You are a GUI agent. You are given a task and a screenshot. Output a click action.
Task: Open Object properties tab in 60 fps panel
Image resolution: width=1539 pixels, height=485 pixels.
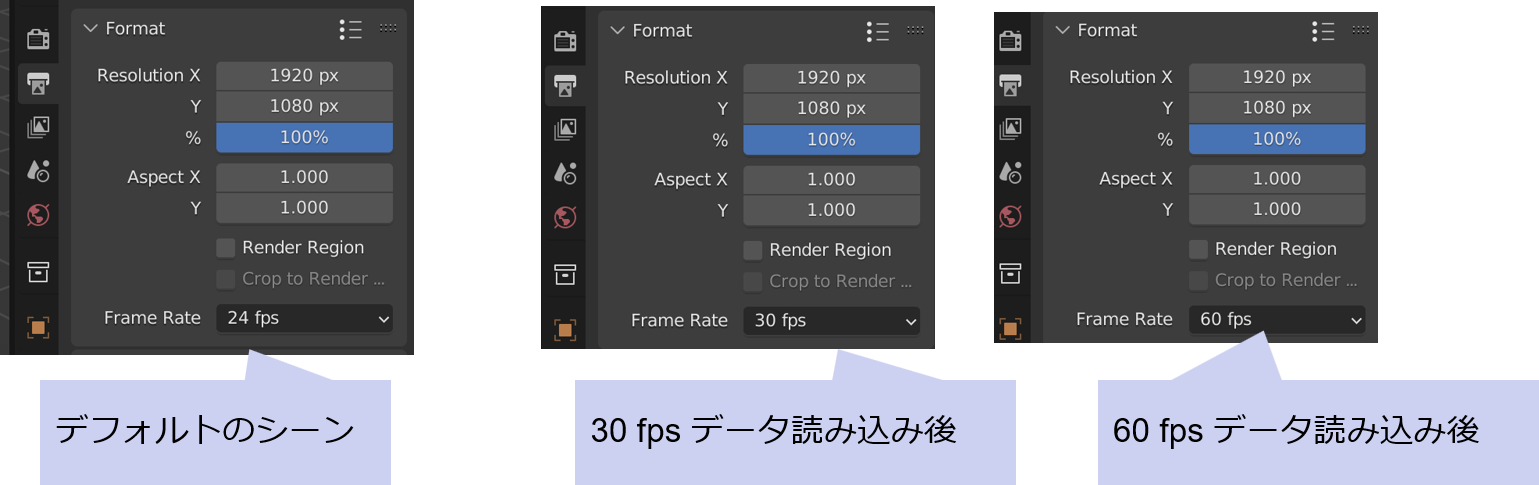(x=1011, y=328)
